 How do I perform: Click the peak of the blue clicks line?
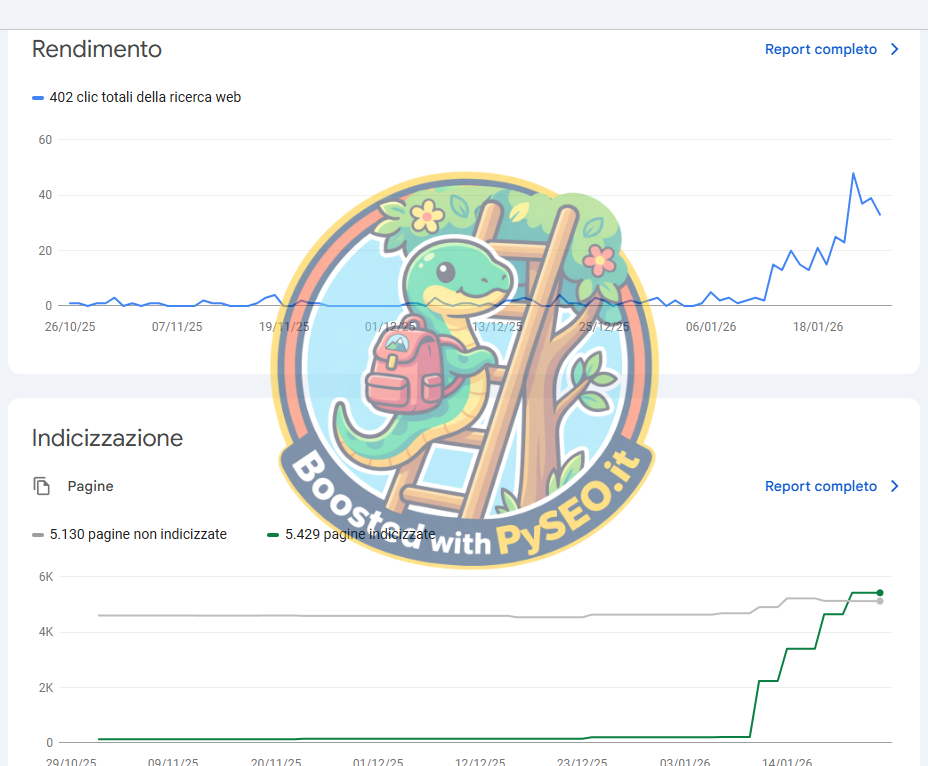tap(853, 173)
